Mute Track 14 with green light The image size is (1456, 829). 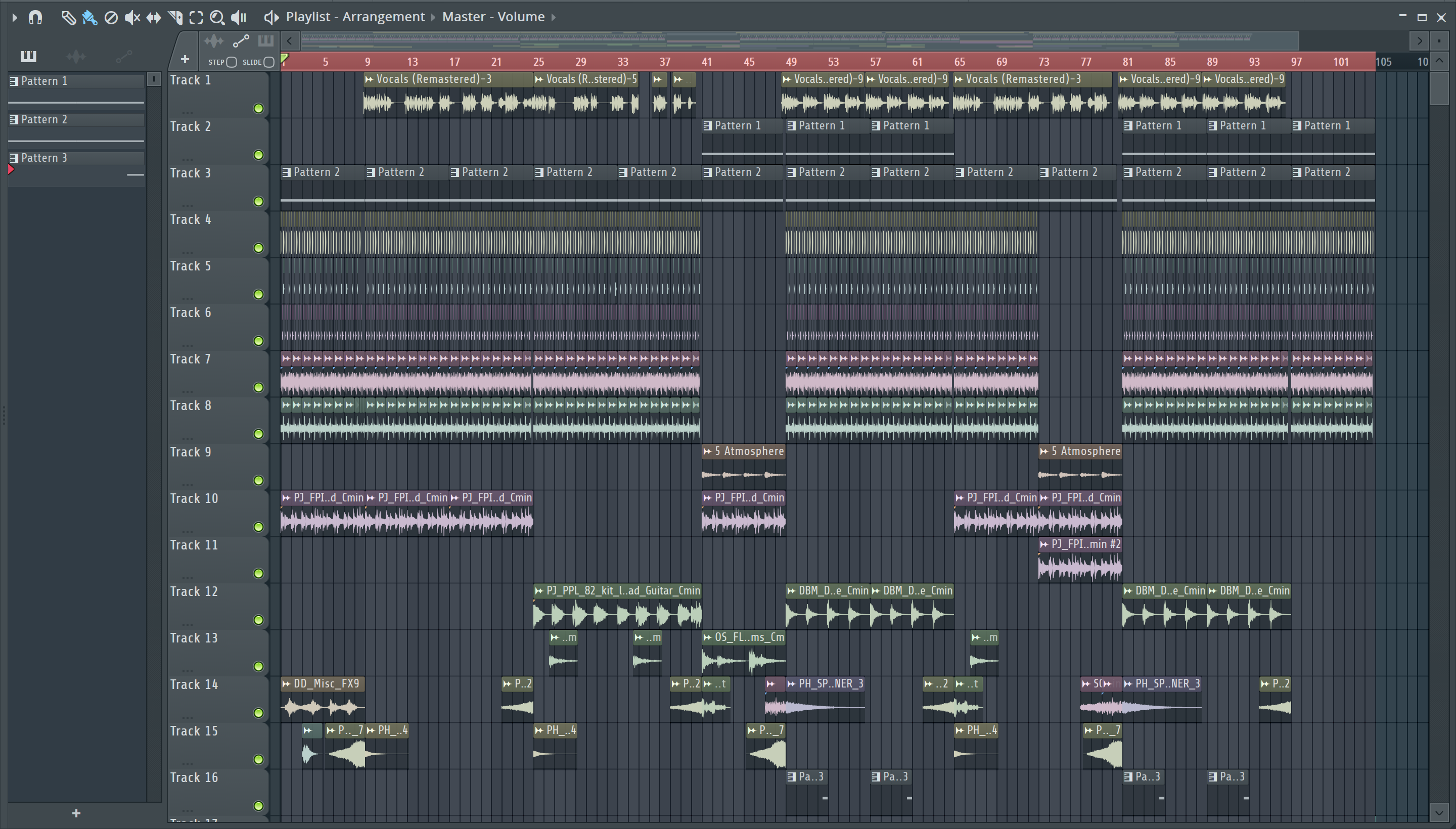point(258,712)
